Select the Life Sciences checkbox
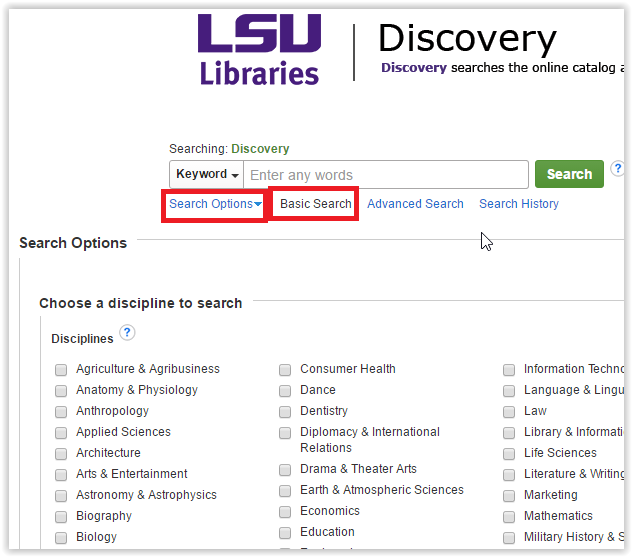 (x=509, y=454)
